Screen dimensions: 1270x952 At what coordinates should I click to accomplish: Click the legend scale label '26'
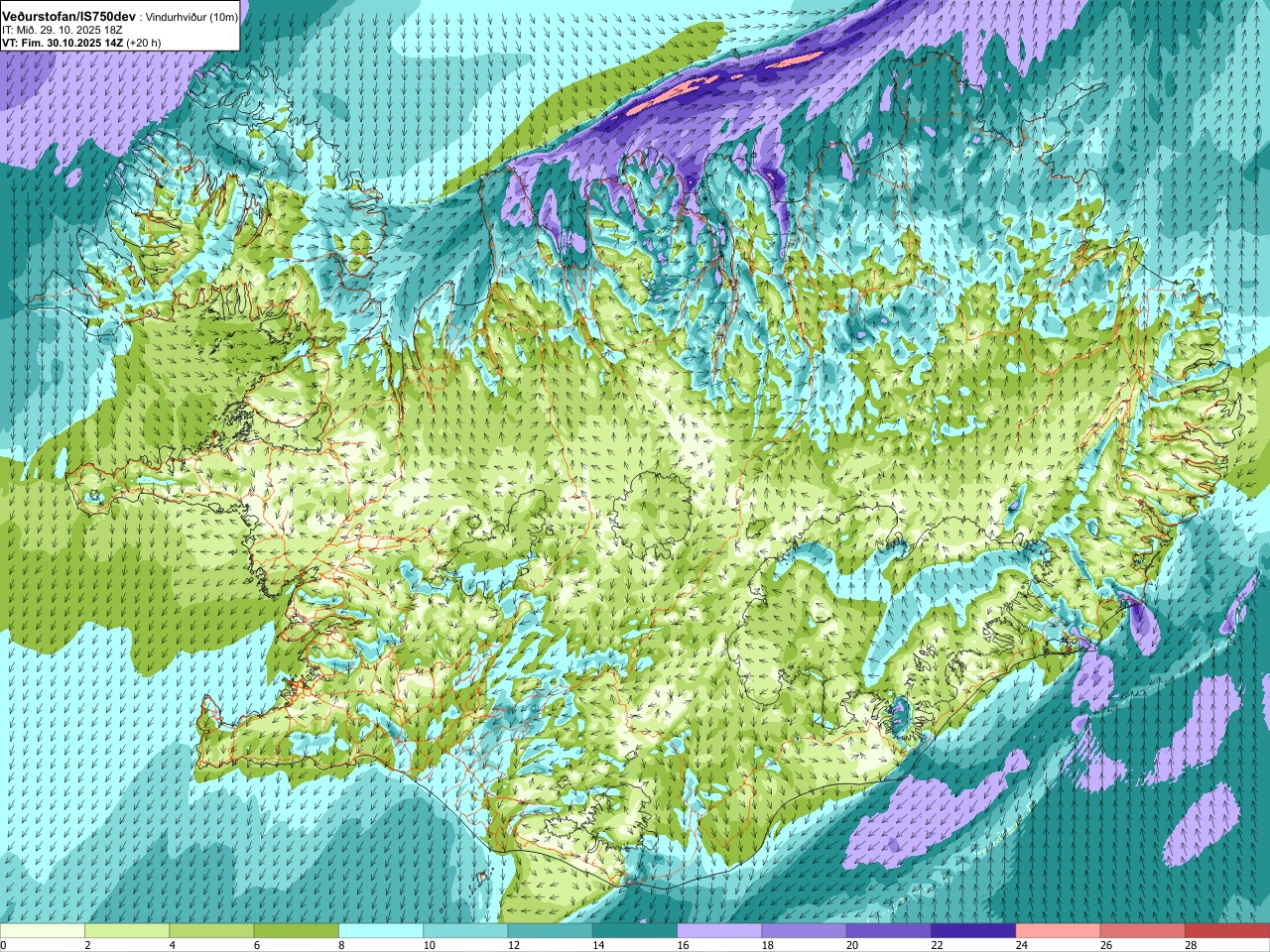coord(1105,945)
